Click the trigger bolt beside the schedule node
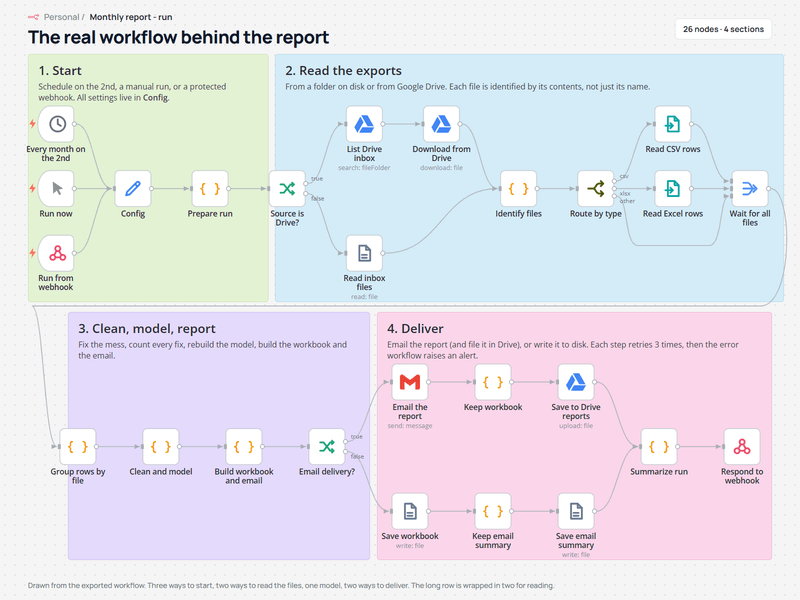The width and height of the screenshot is (800, 600). (32, 124)
